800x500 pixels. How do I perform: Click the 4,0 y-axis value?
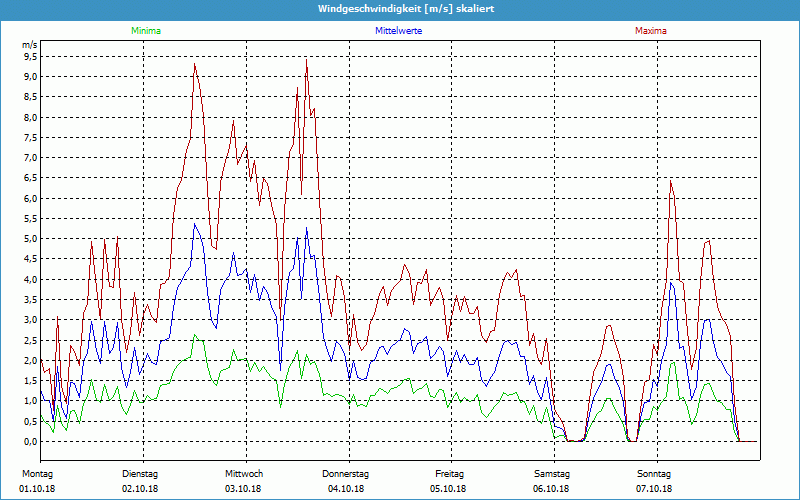(31, 280)
